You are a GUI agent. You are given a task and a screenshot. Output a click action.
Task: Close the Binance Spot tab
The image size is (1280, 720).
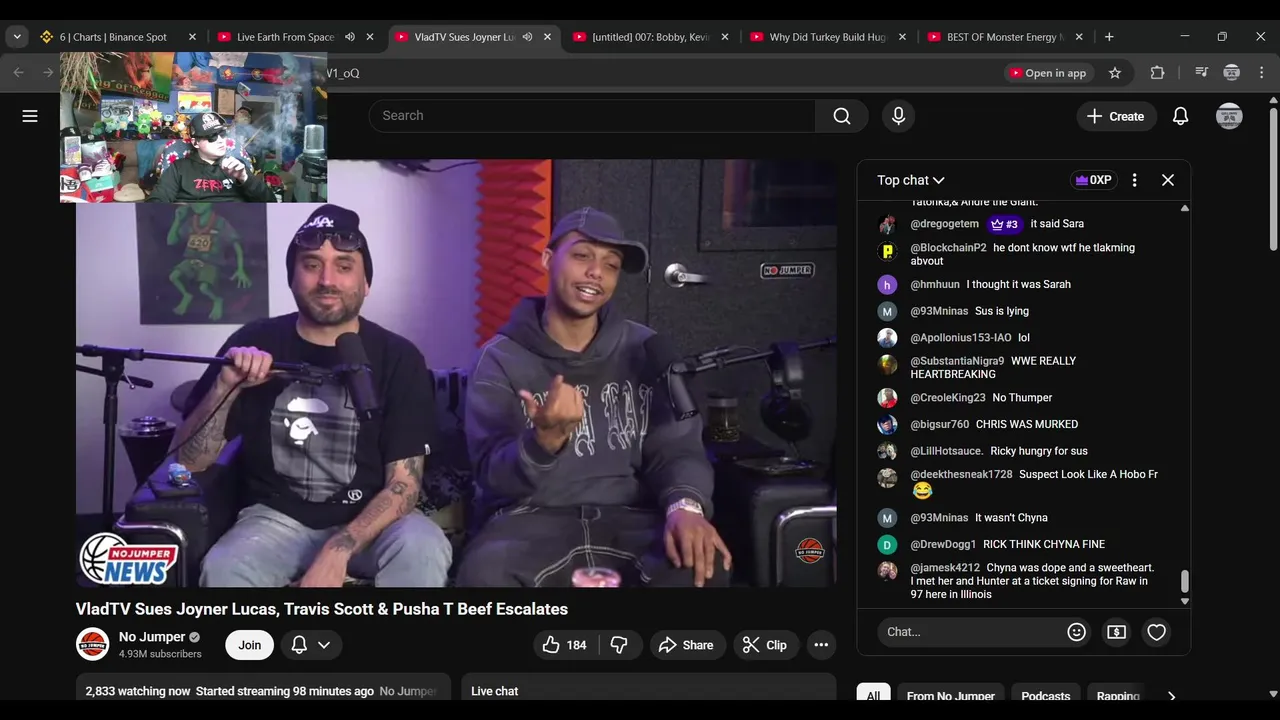tap(193, 37)
